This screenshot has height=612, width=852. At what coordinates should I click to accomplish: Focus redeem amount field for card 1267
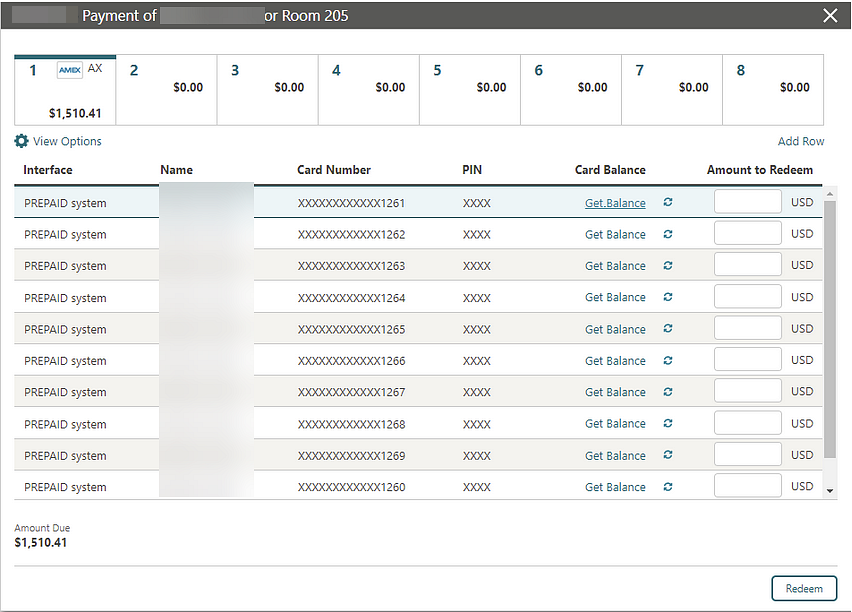(x=748, y=391)
